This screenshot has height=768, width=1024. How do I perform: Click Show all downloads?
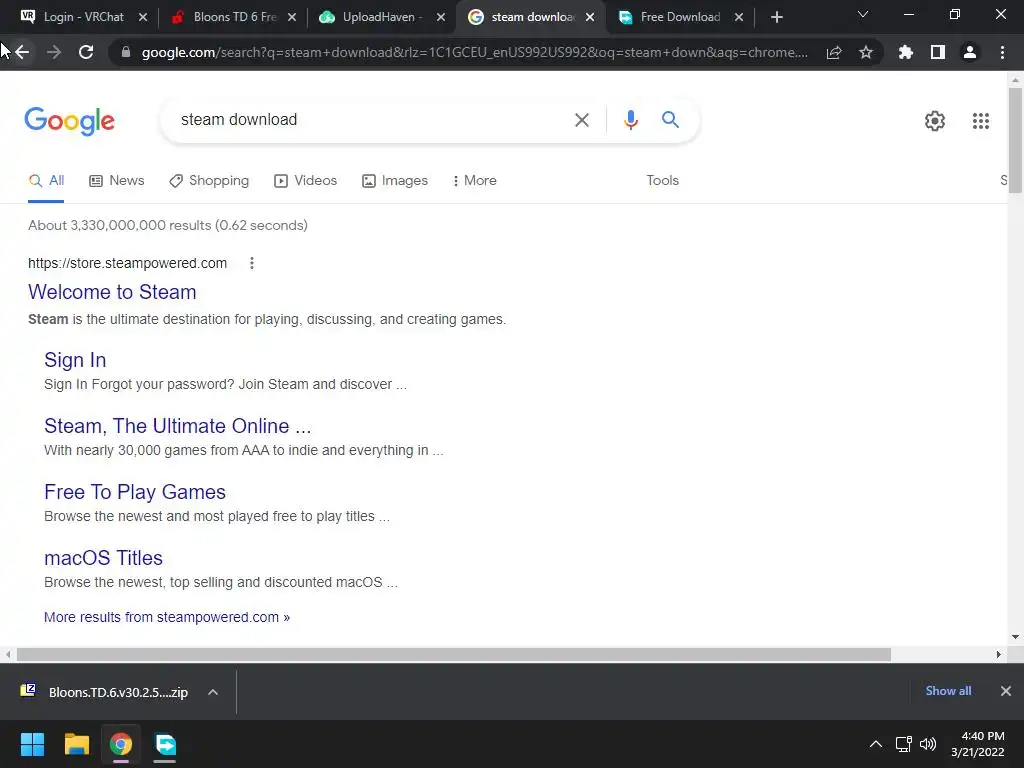pos(948,691)
